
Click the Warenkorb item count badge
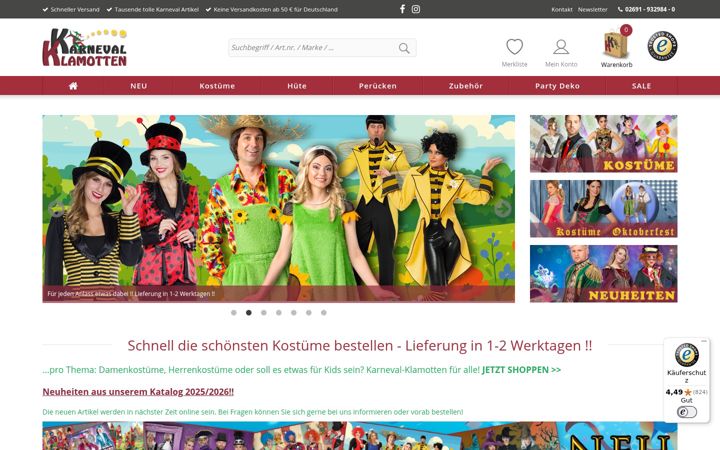point(626,30)
